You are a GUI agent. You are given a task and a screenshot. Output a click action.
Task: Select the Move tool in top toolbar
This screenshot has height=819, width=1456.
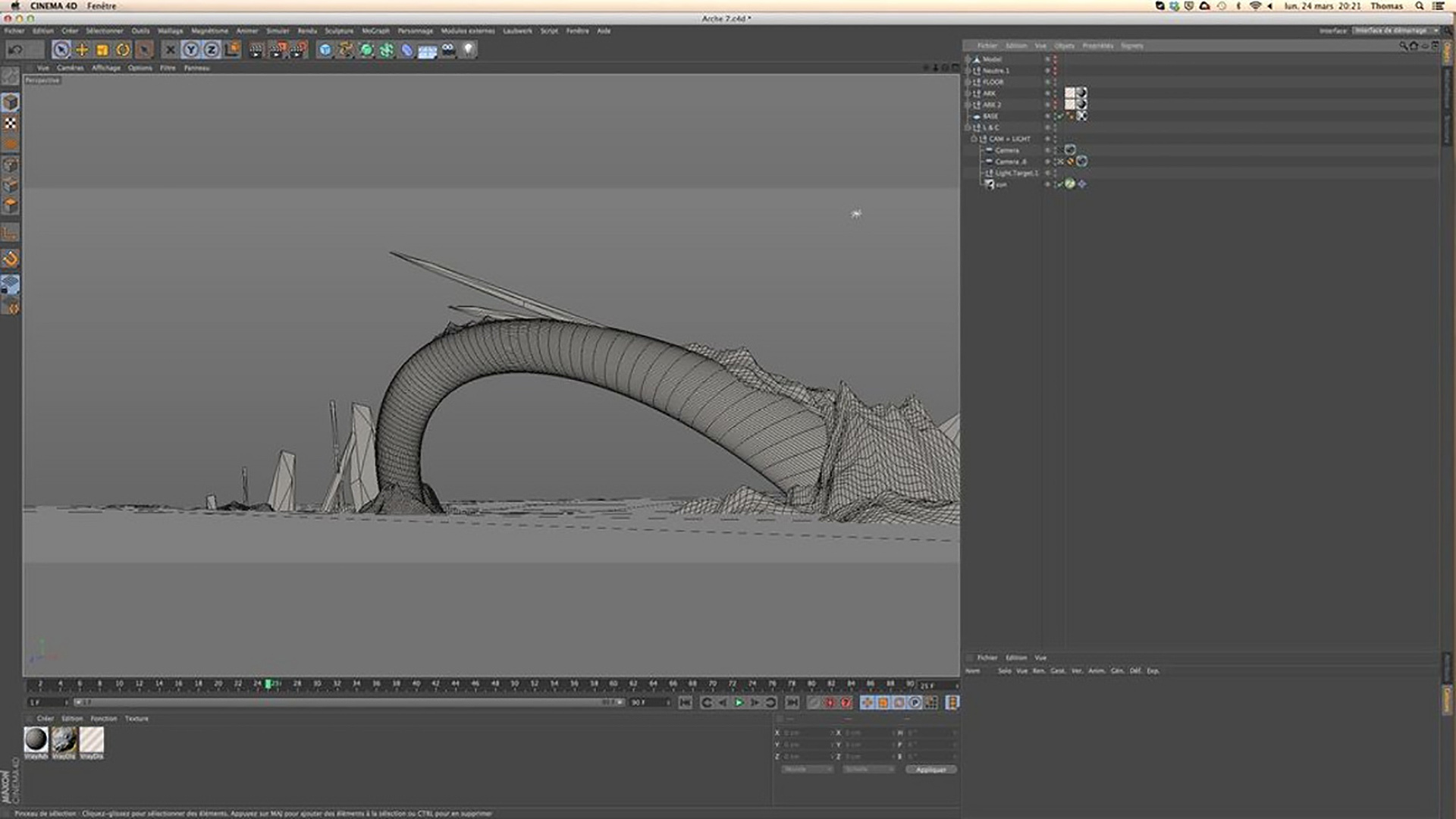[x=82, y=50]
